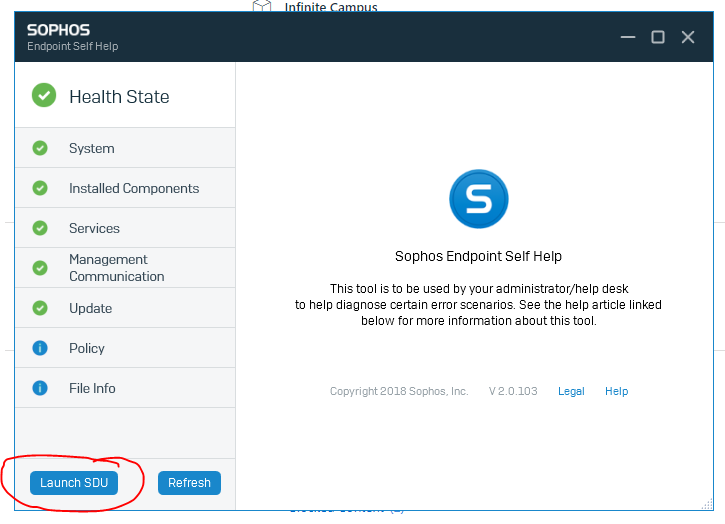Launch the SDU tool
The height and width of the screenshot is (524, 725).
[x=74, y=483]
